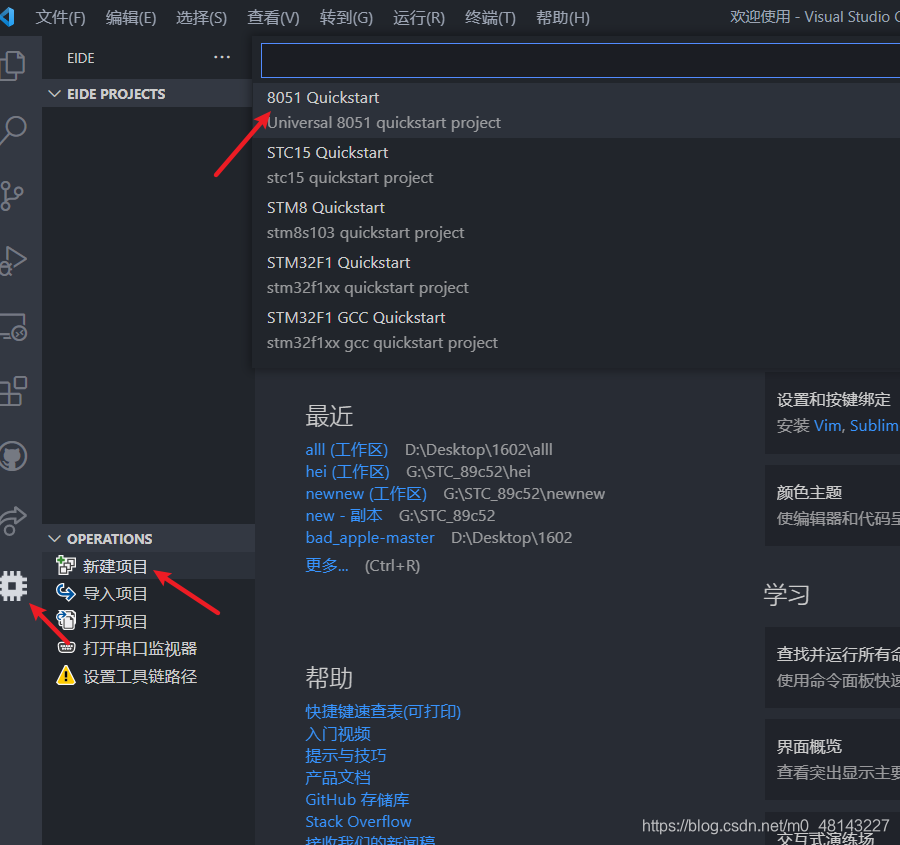The width and height of the screenshot is (900, 845).
Task: Open the 文件(F) menu
Action: (60, 18)
